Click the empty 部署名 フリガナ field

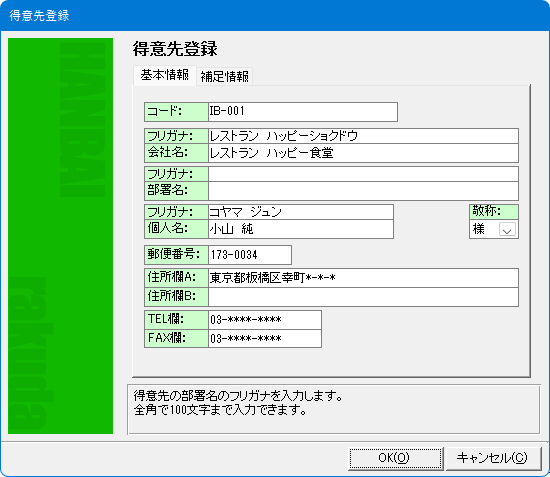coord(363,174)
